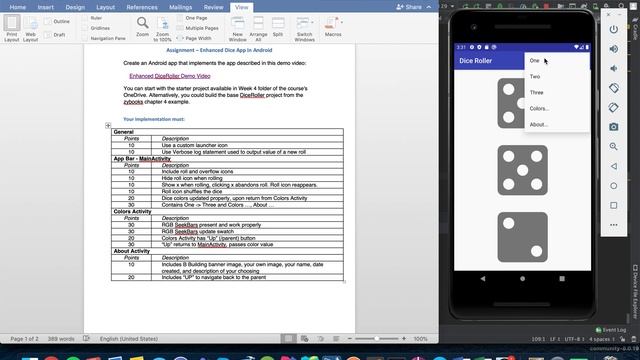This screenshot has height=360, width=640.
Task: Select menu item Three in emulator
Action: [x=557, y=92]
